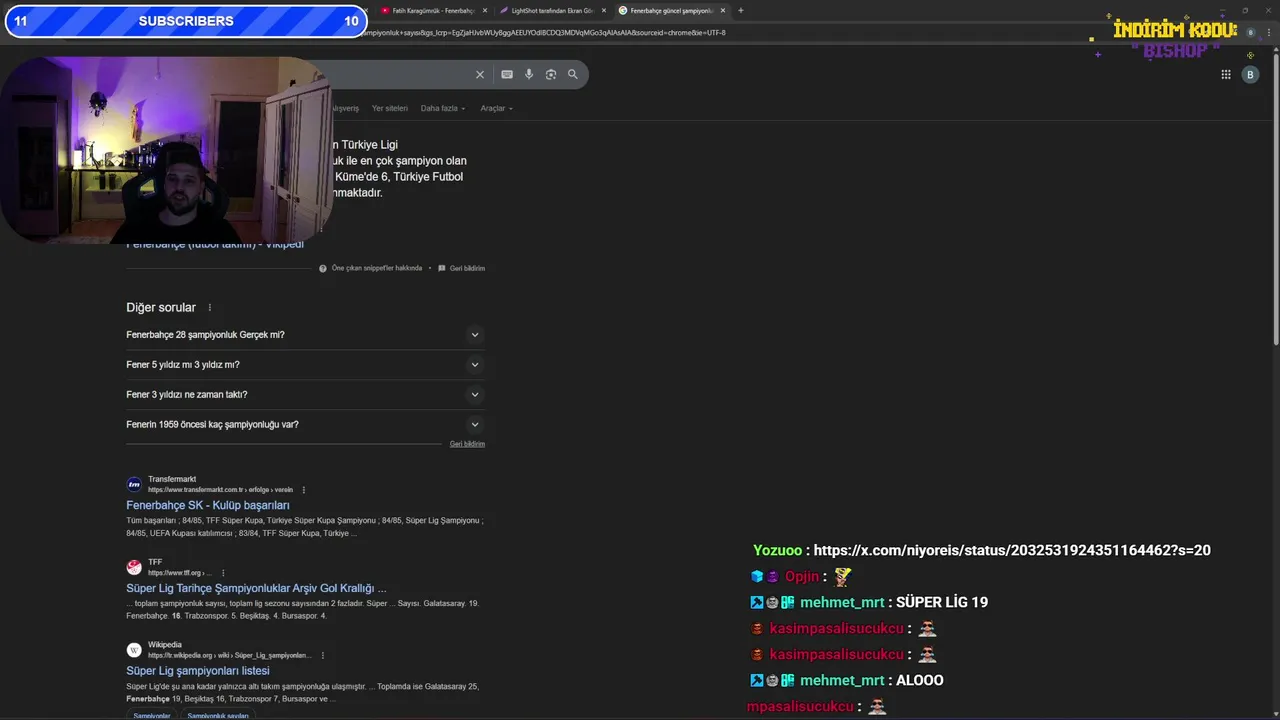Image resolution: width=1280 pixels, height=720 pixels.
Task: Open a new browser tab
Action: pos(740,10)
